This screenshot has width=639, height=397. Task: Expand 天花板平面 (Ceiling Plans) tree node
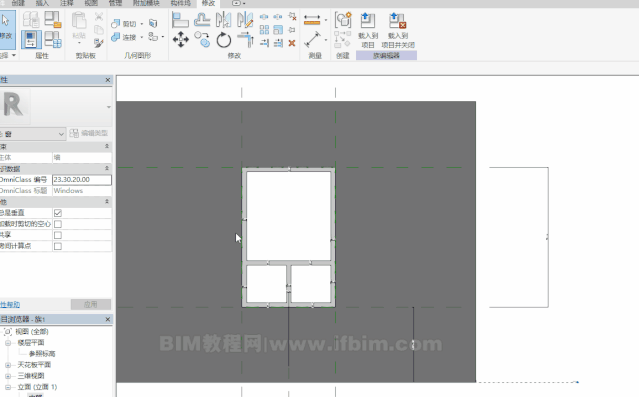(8, 365)
